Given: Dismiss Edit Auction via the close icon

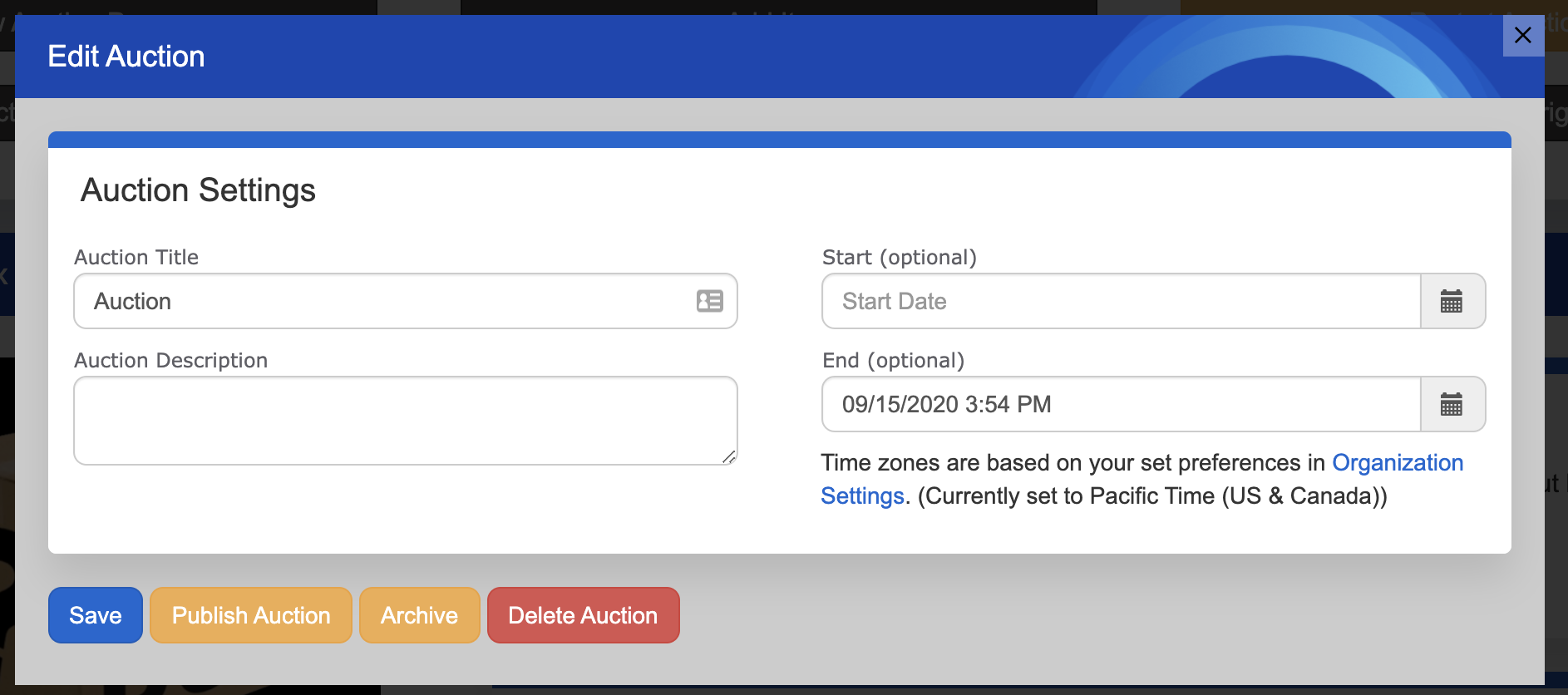Looking at the screenshot, I should tap(1522, 36).
